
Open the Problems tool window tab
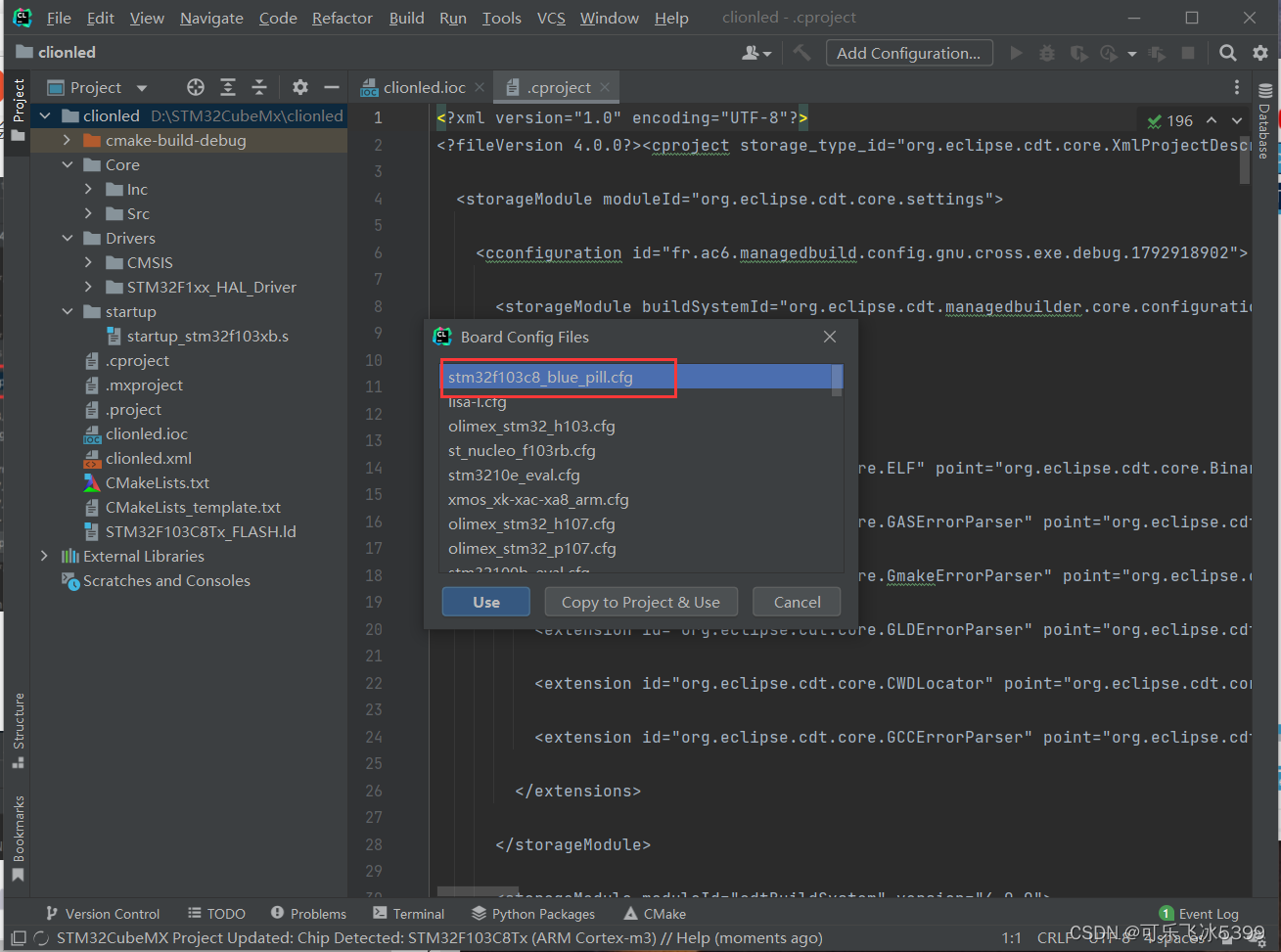[x=308, y=914]
